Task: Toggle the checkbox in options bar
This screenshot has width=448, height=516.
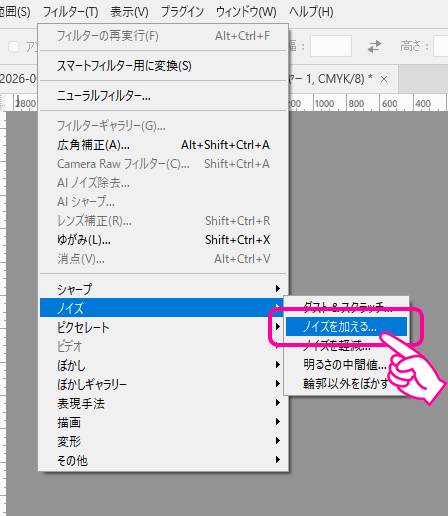Action: point(14,47)
